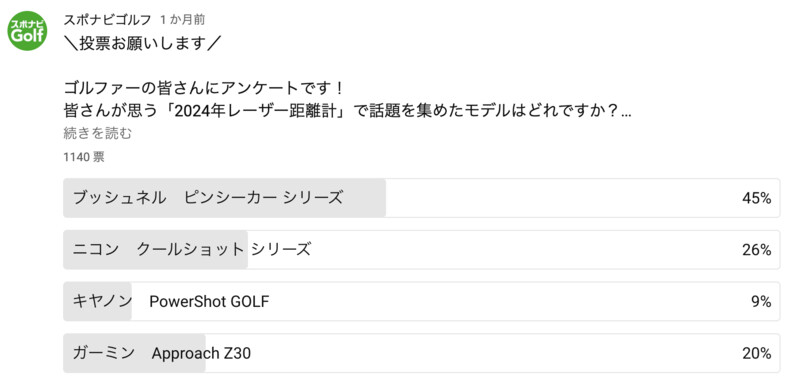This screenshot has width=796, height=387.
Task: Click the 45% result label
Action: pos(757,199)
